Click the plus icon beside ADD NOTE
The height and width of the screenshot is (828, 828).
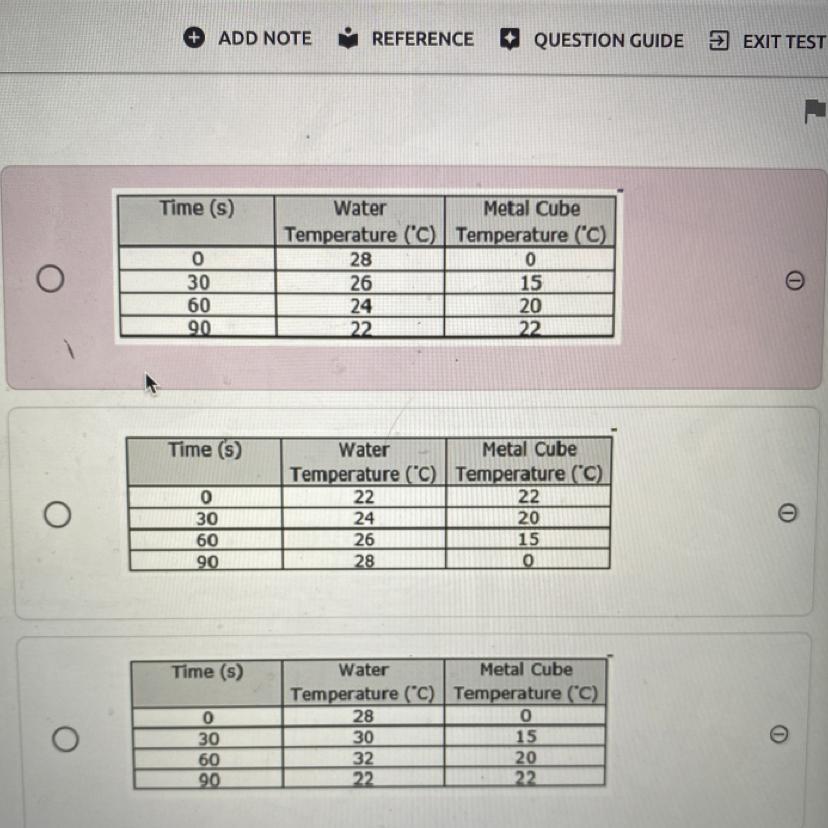coord(195,38)
